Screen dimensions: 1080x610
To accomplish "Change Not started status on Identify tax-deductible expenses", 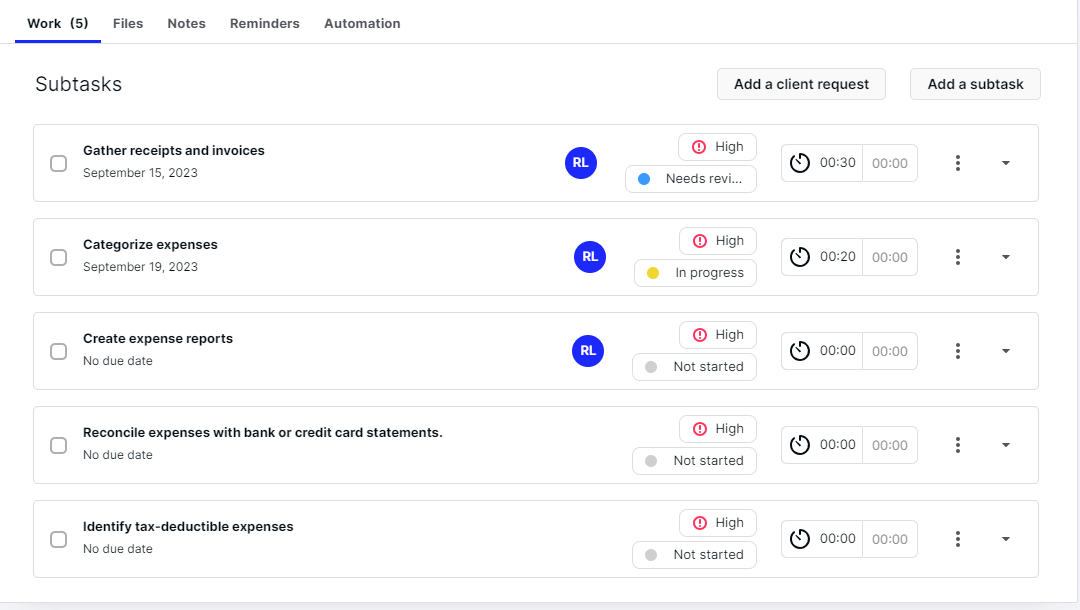I will pyautogui.click(x=694, y=555).
